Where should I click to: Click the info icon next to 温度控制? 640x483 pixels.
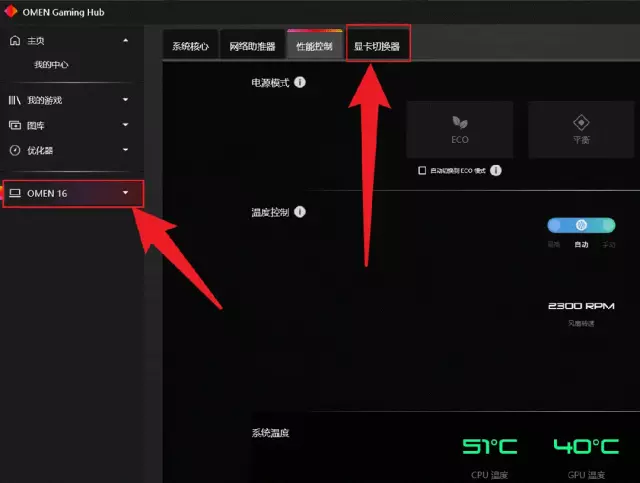click(x=300, y=212)
